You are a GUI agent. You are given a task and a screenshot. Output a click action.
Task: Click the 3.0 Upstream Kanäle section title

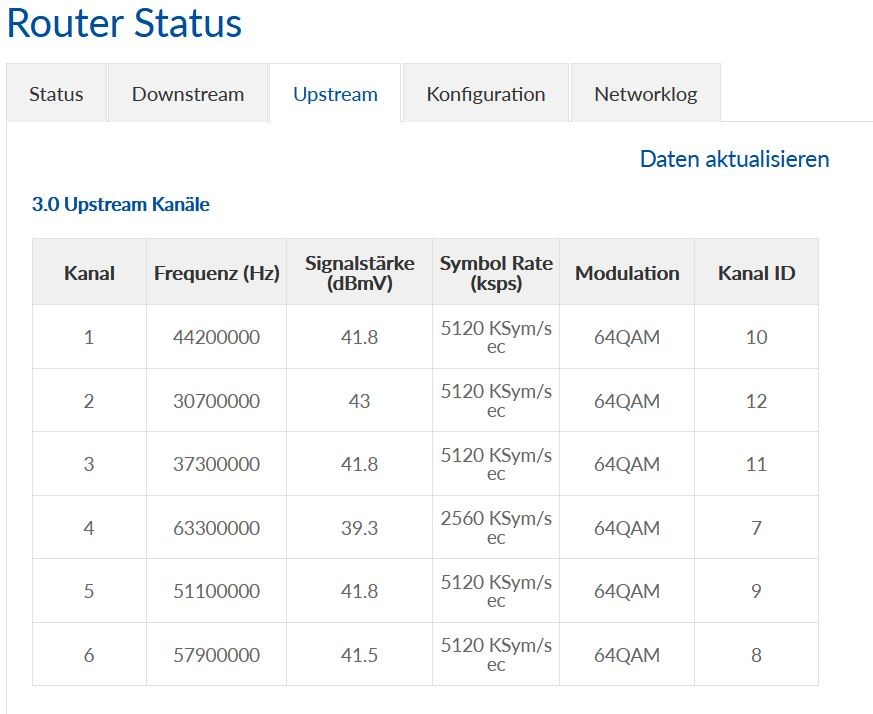(121, 205)
